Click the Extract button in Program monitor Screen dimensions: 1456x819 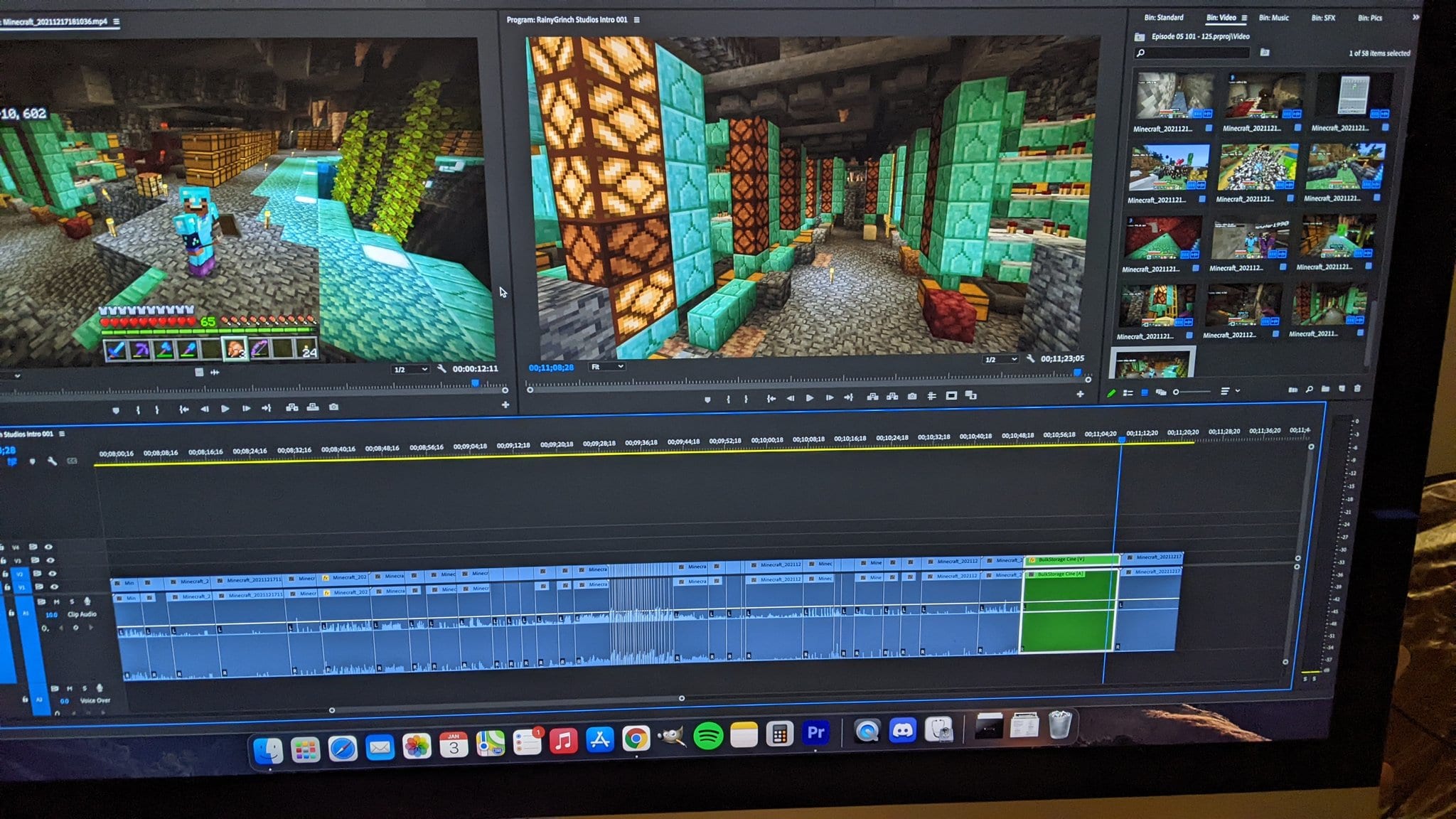pyautogui.click(x=892, y=397)
